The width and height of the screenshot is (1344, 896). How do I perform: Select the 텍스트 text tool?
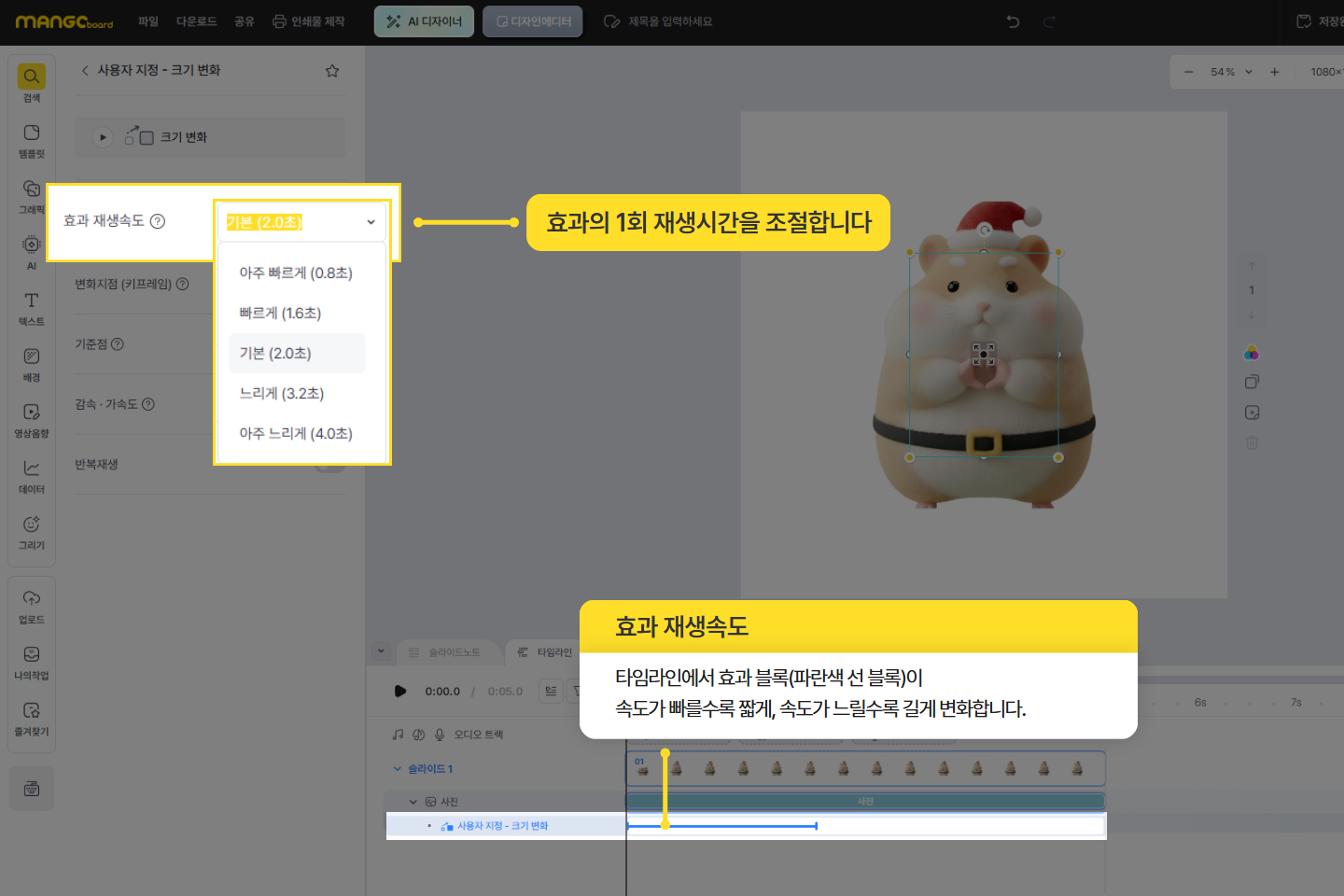click(32, 307)
